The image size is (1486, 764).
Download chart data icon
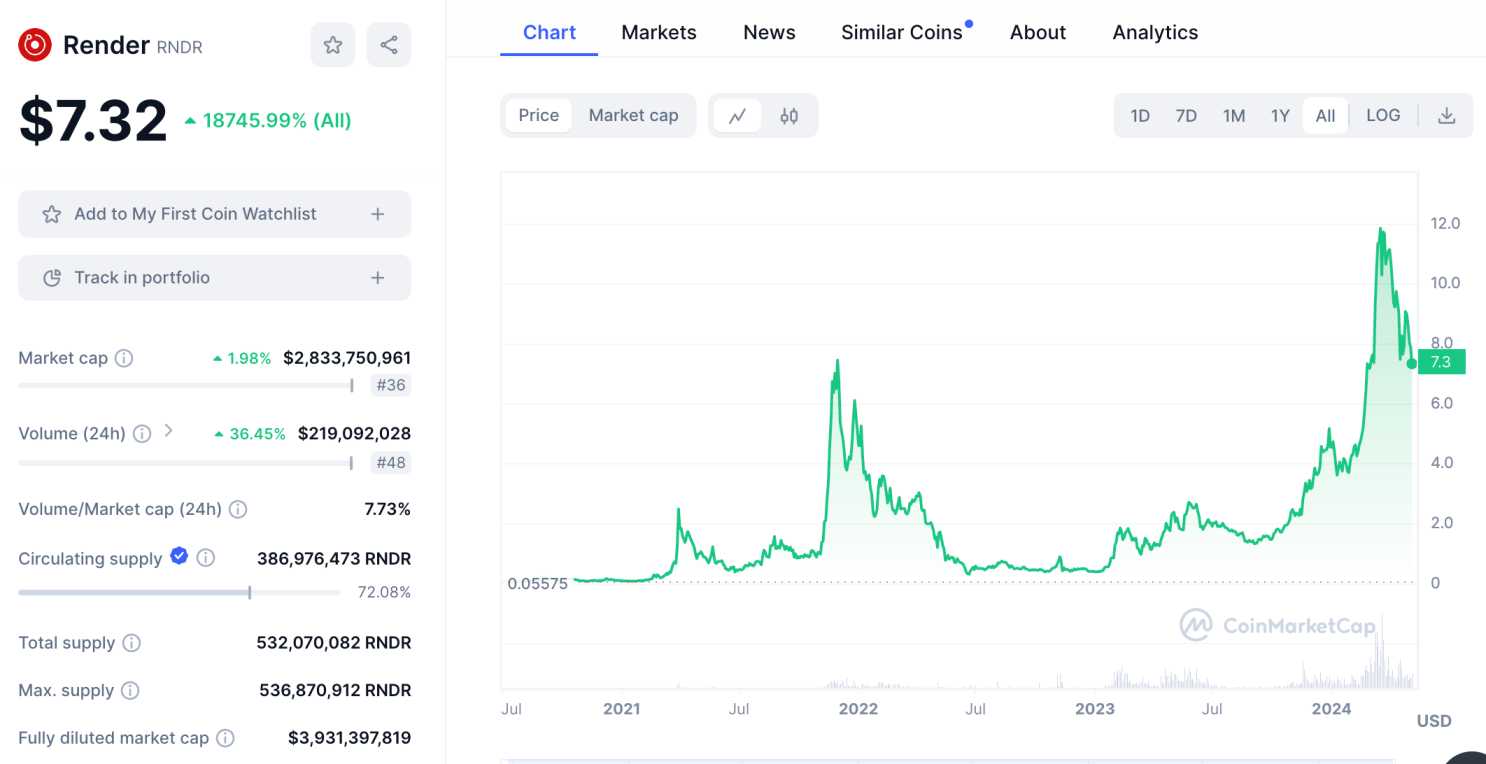click(1446, 116)
